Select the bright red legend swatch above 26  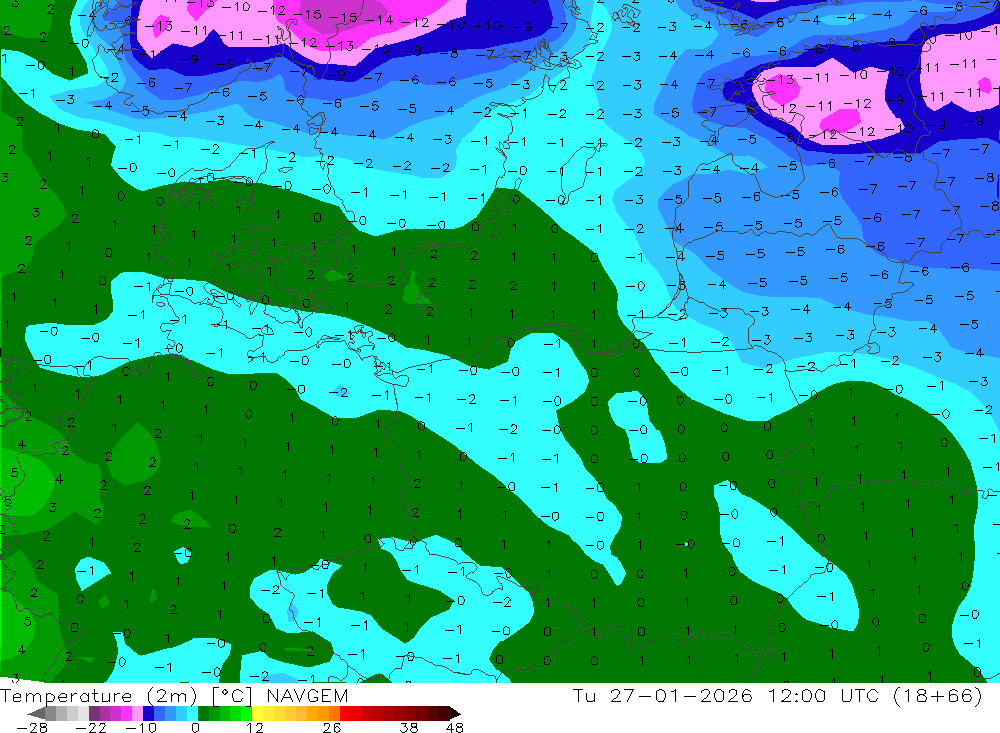345,713
